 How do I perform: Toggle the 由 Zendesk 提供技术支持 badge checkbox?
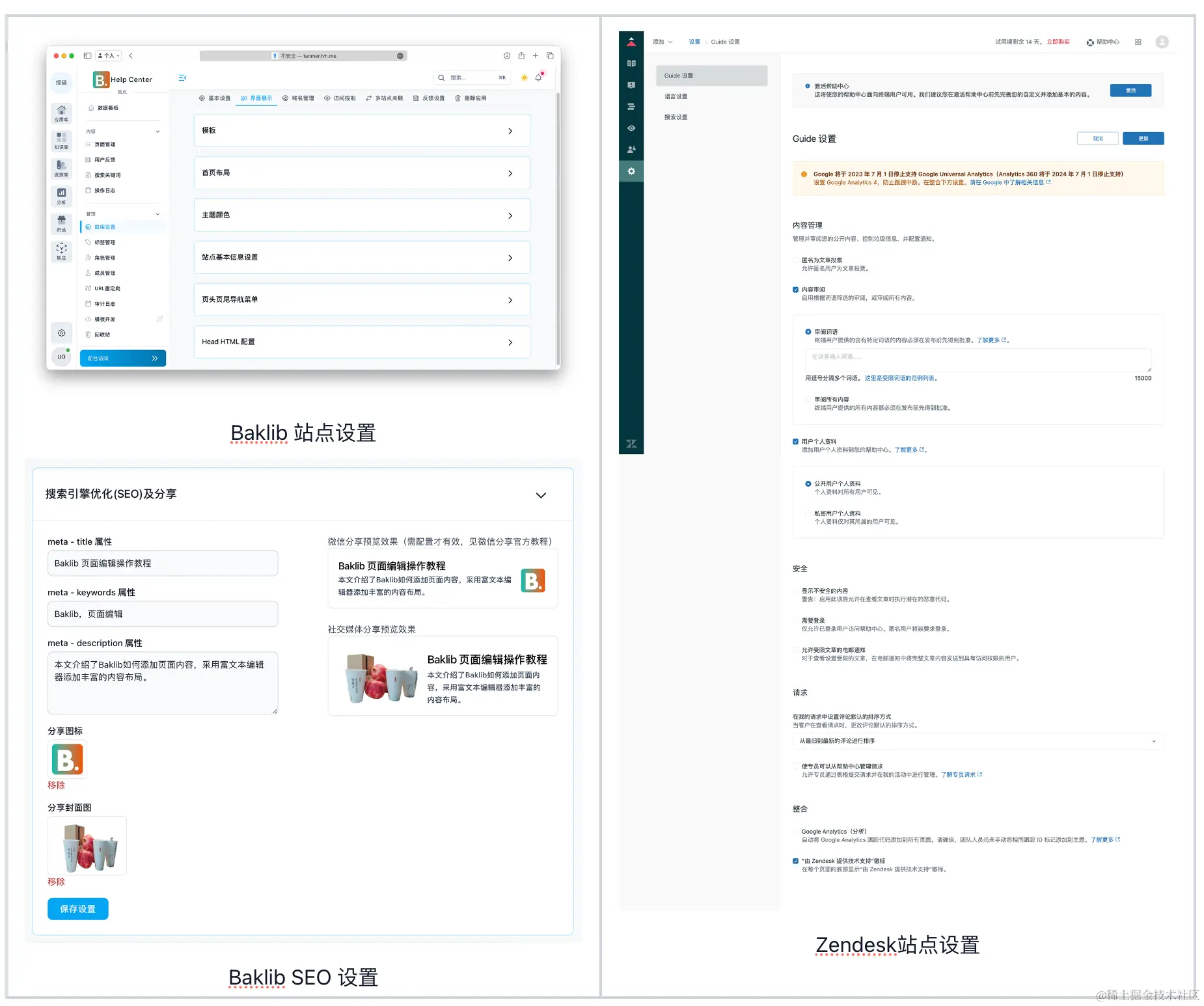coord(795,861)
